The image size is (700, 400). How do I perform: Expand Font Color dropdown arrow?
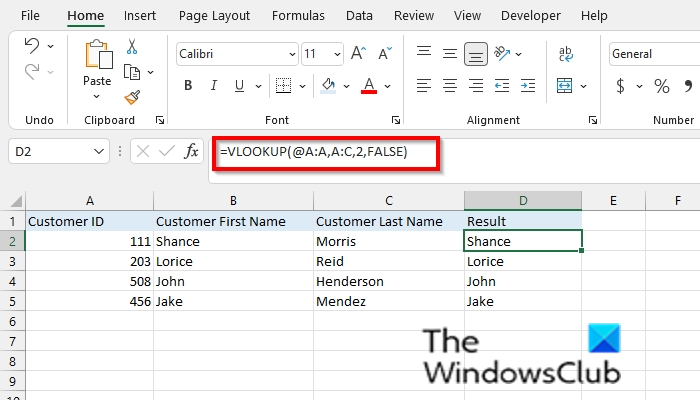click(x=388, y=86)
